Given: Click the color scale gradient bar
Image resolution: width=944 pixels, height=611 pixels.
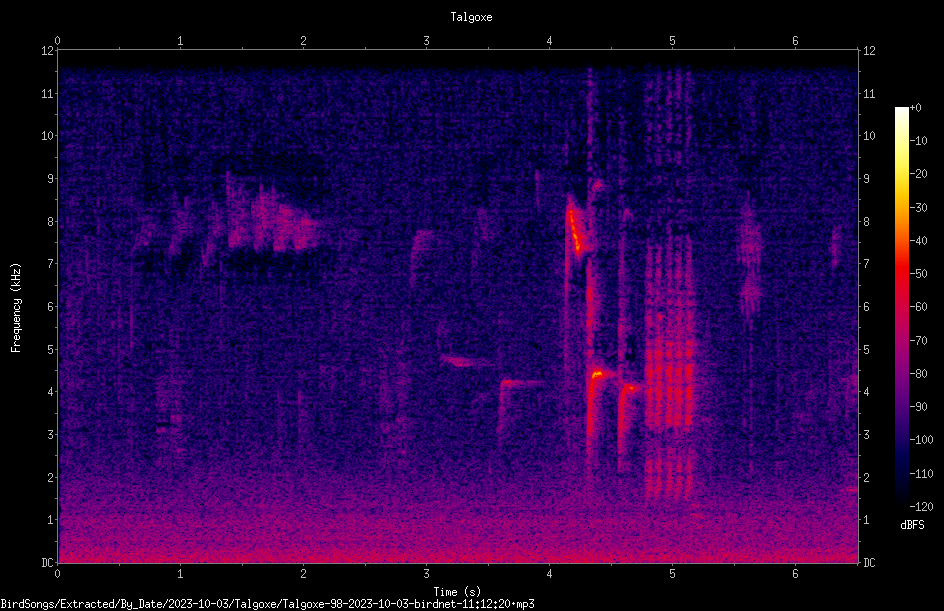Looking at the screenshot, I should 901,306.
